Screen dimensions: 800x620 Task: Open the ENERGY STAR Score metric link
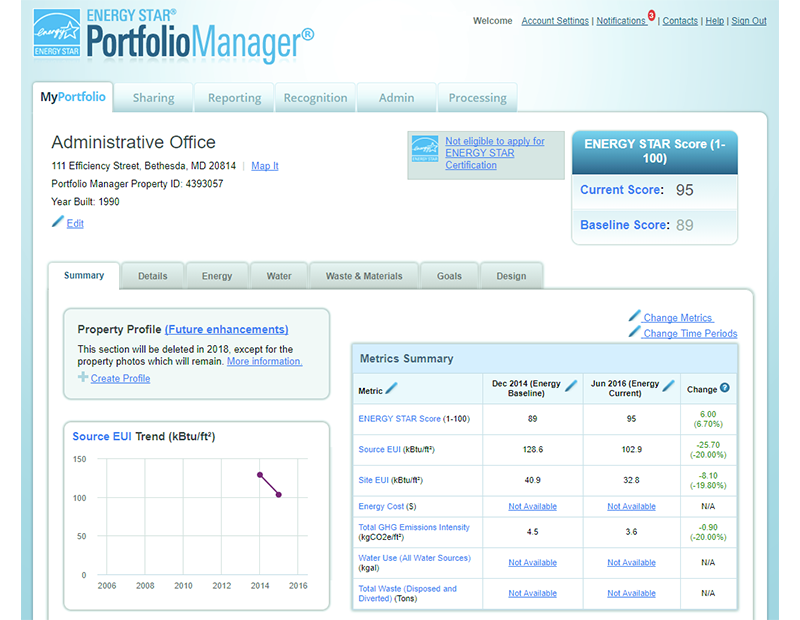tap(399, 419)
